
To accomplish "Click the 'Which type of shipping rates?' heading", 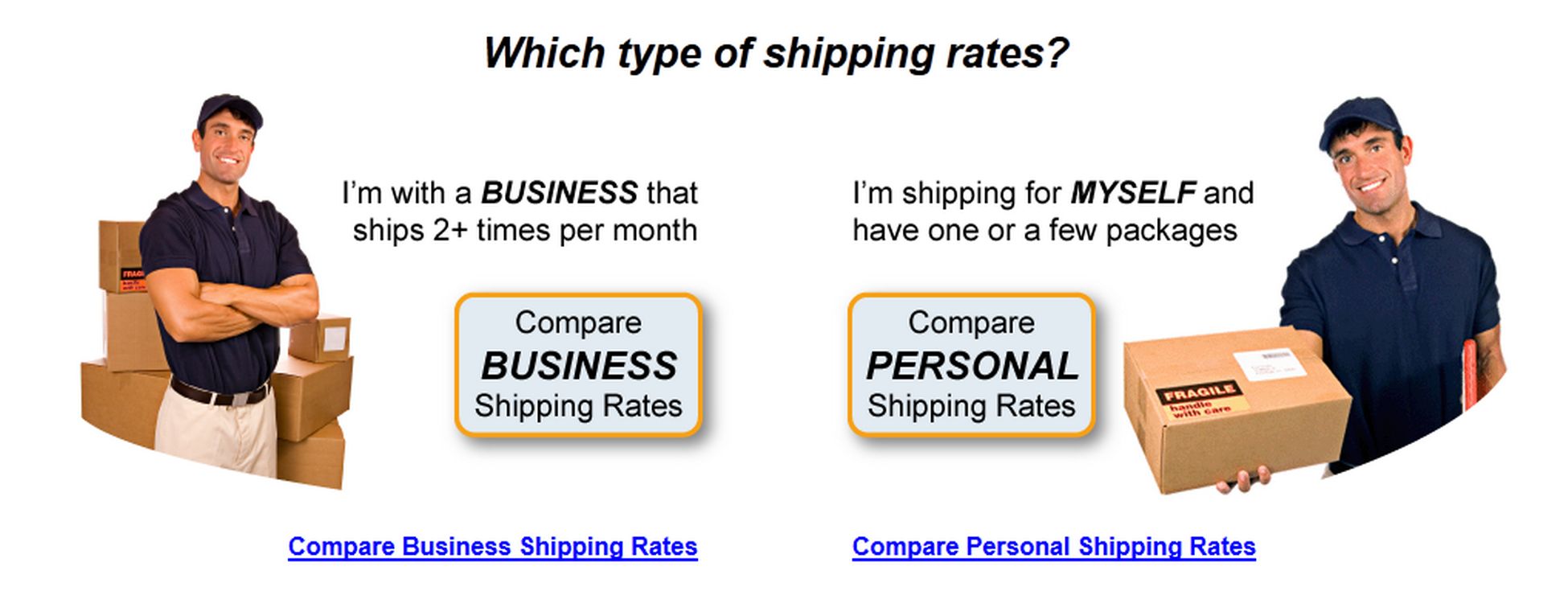I will [776, 53].
